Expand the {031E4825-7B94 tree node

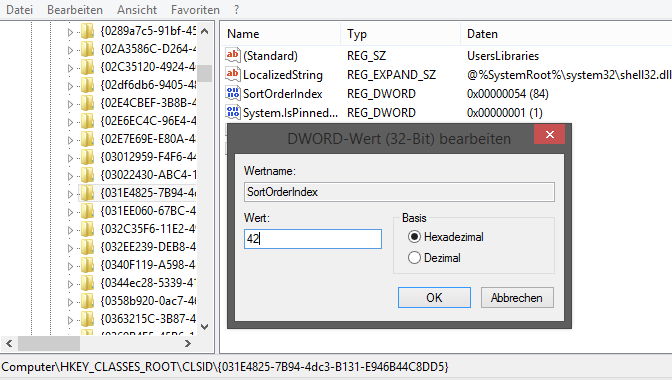pyautogui.click(x=70, y=194)
